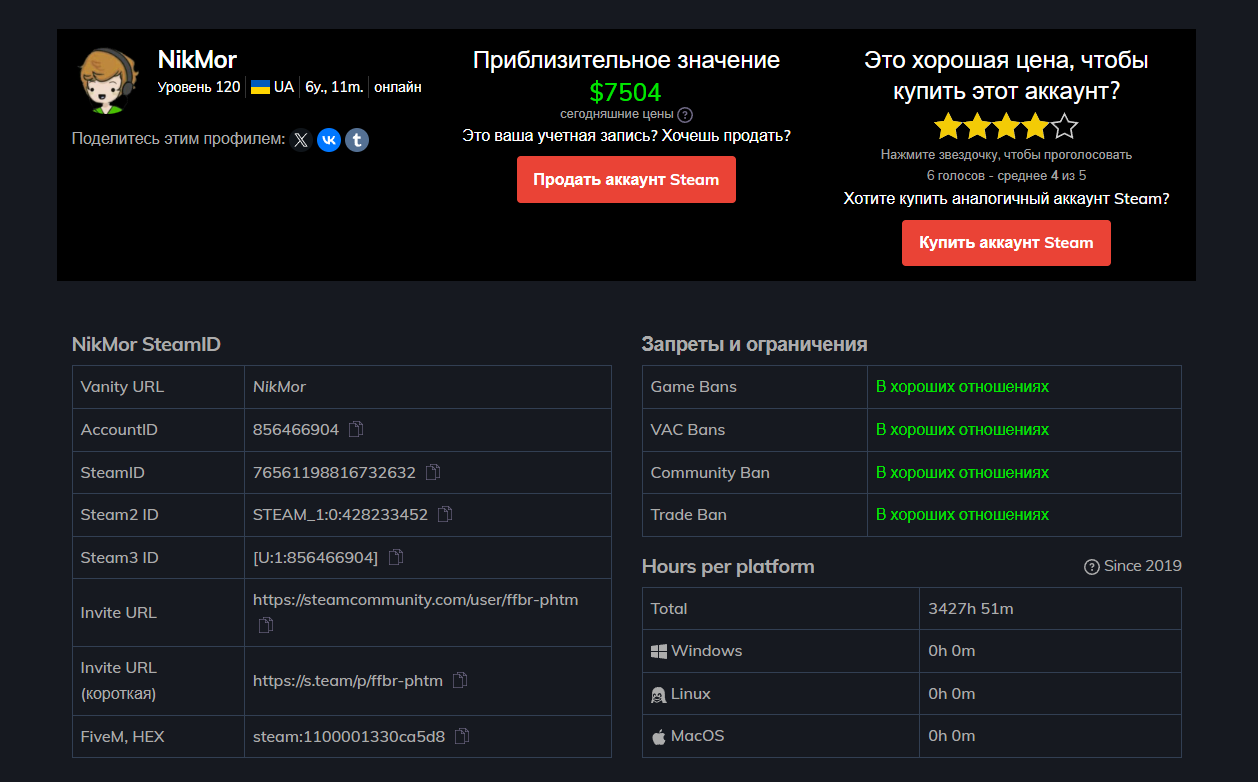1258x782 pixels.
Task: Select the text steam:1100001330ca5d8
Action: tap(349, 736)
